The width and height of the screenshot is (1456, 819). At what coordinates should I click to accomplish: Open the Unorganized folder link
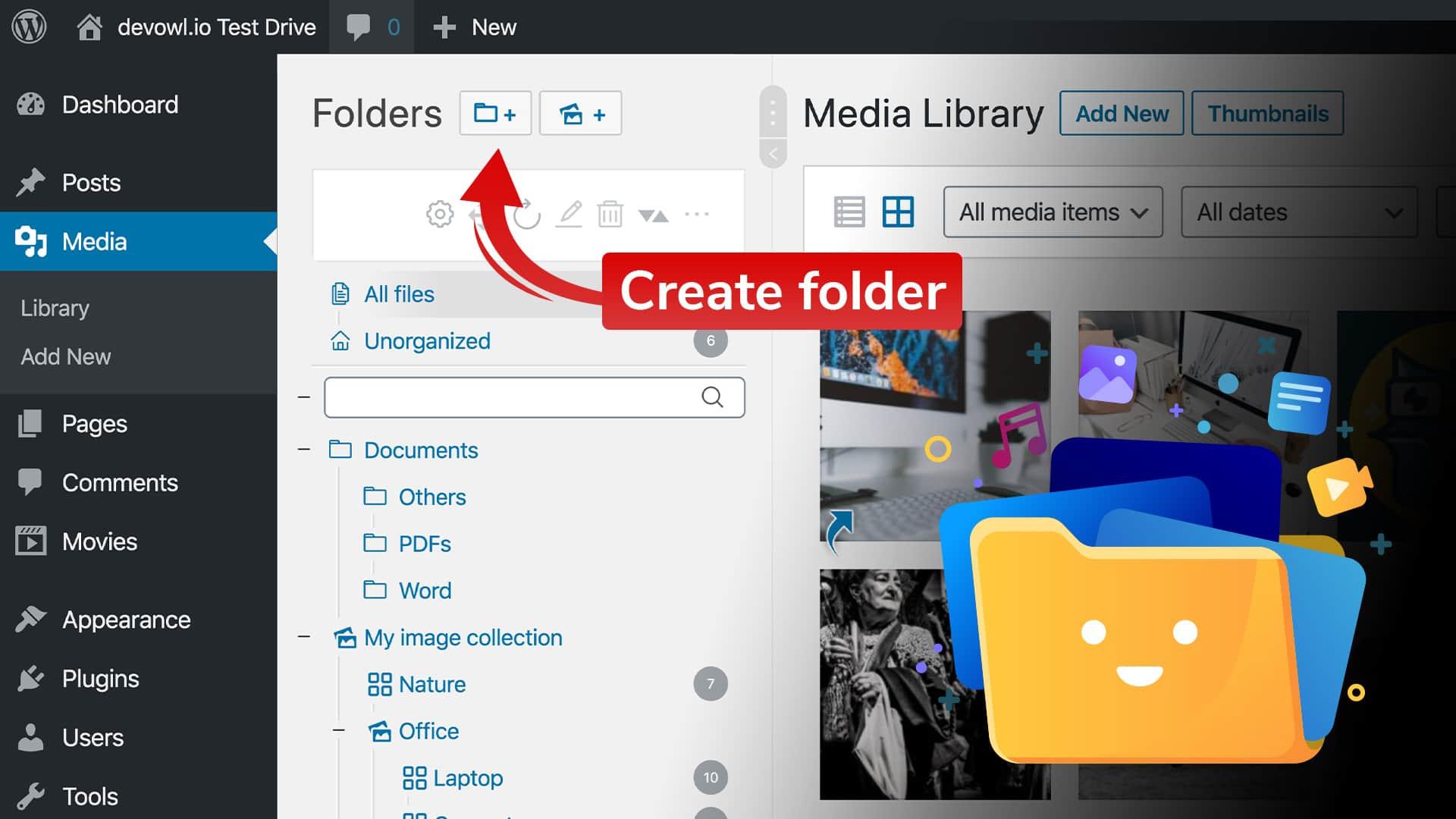[427, 341]
